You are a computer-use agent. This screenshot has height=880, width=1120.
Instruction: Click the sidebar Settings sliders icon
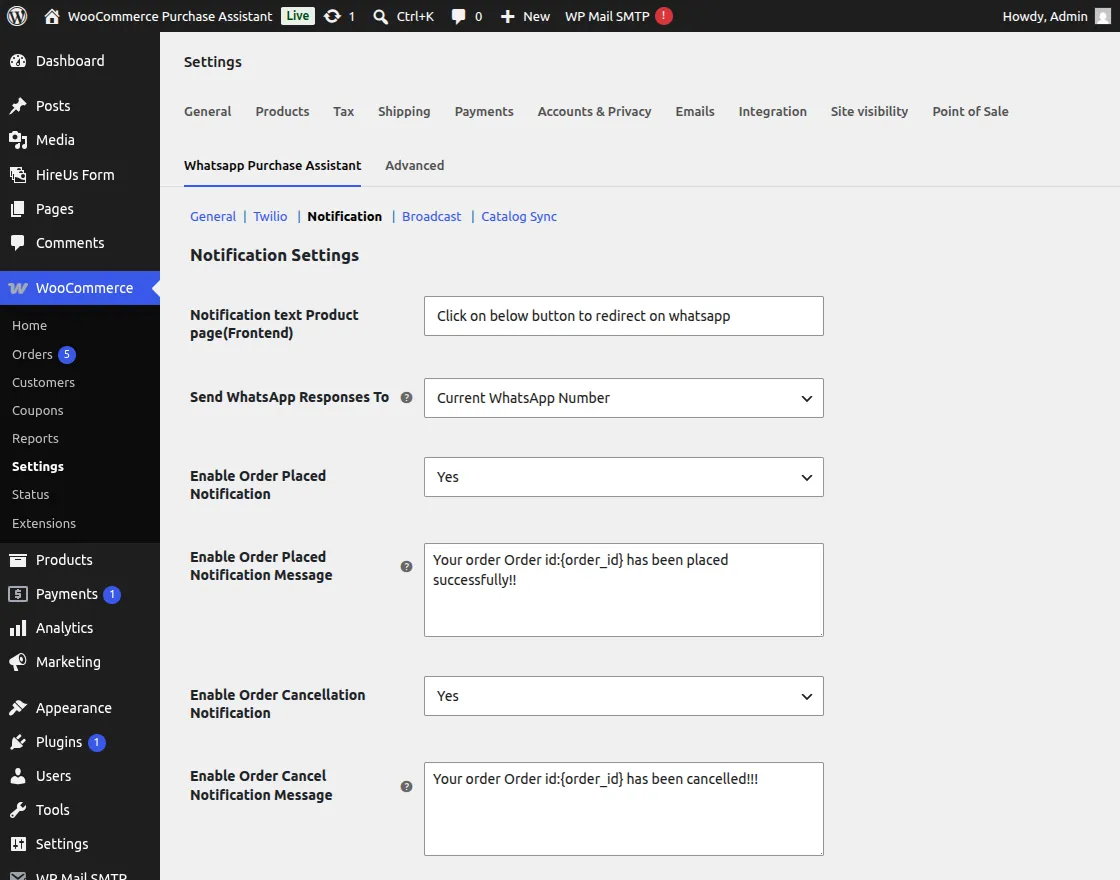18,844
